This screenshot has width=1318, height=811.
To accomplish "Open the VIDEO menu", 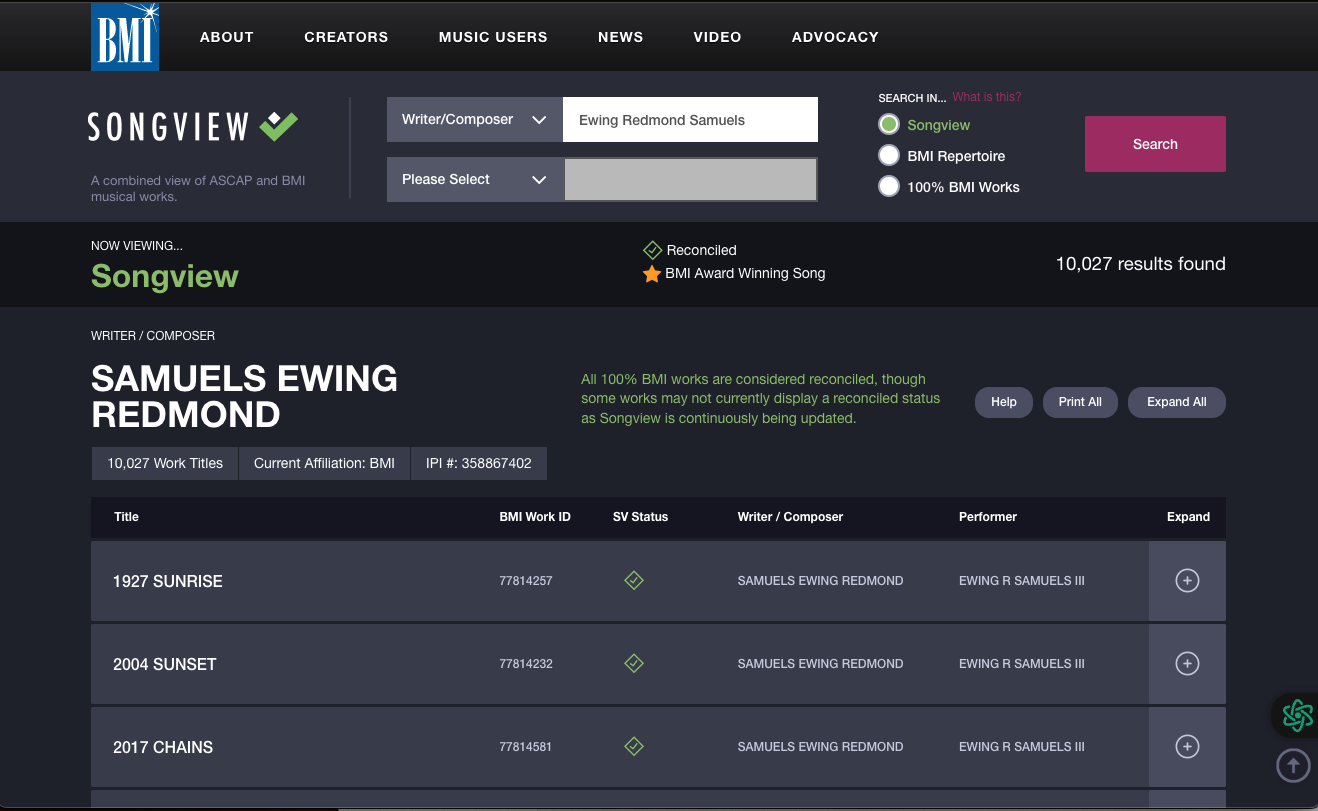I will click(718, 37).
